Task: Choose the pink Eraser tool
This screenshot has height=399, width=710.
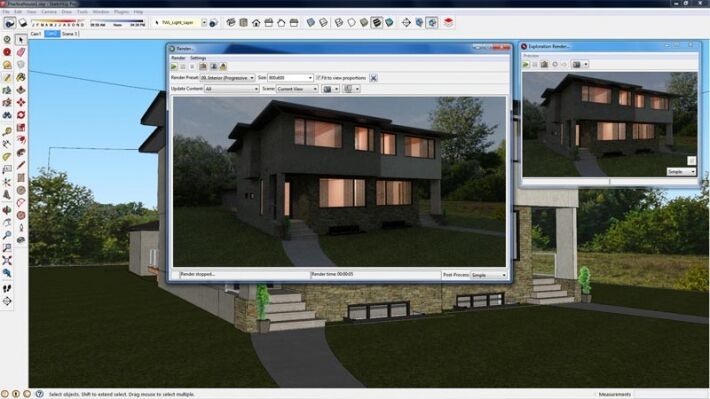Action: point(21,53)
